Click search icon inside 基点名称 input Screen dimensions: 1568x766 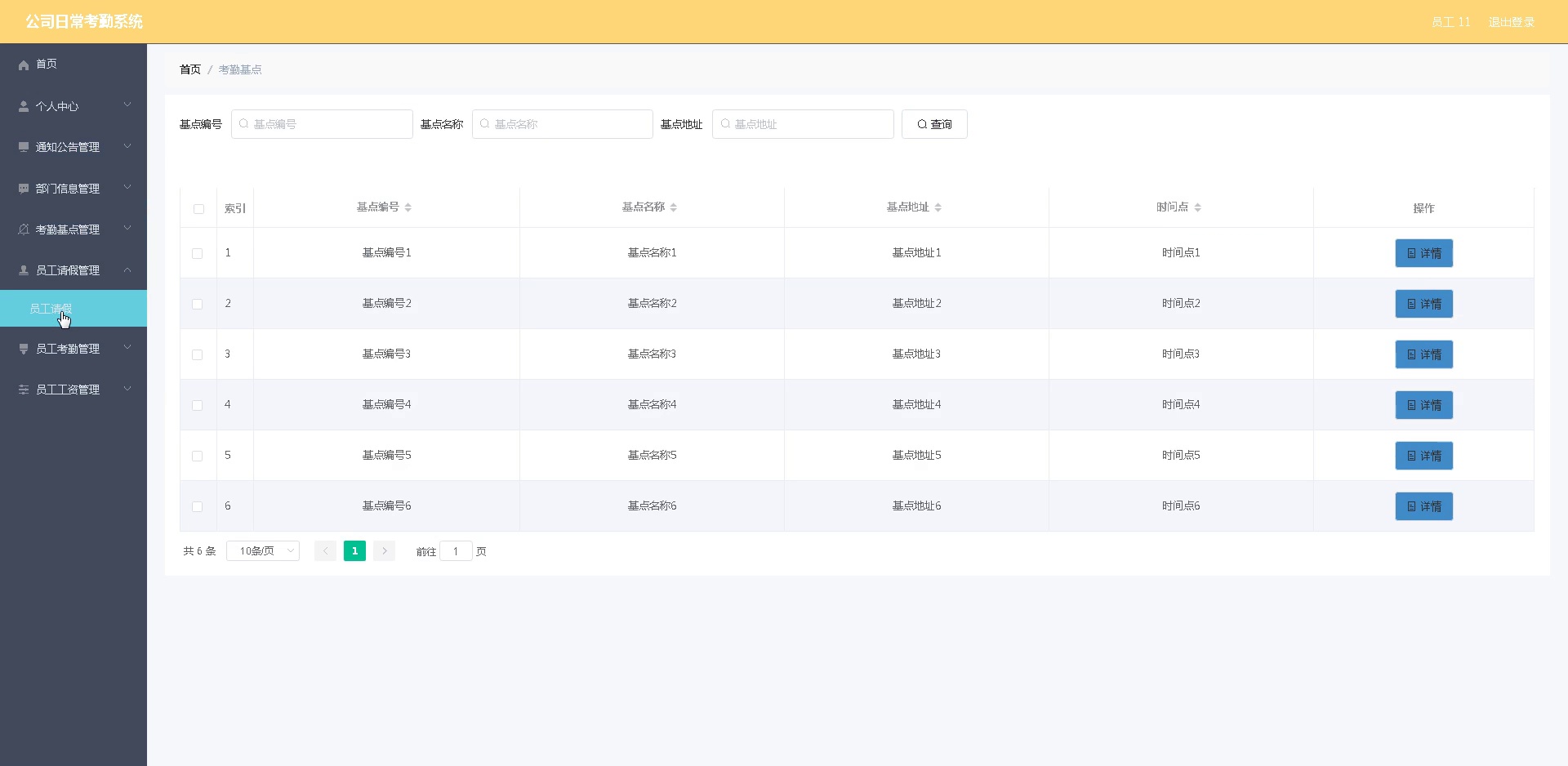click(484, 124)
